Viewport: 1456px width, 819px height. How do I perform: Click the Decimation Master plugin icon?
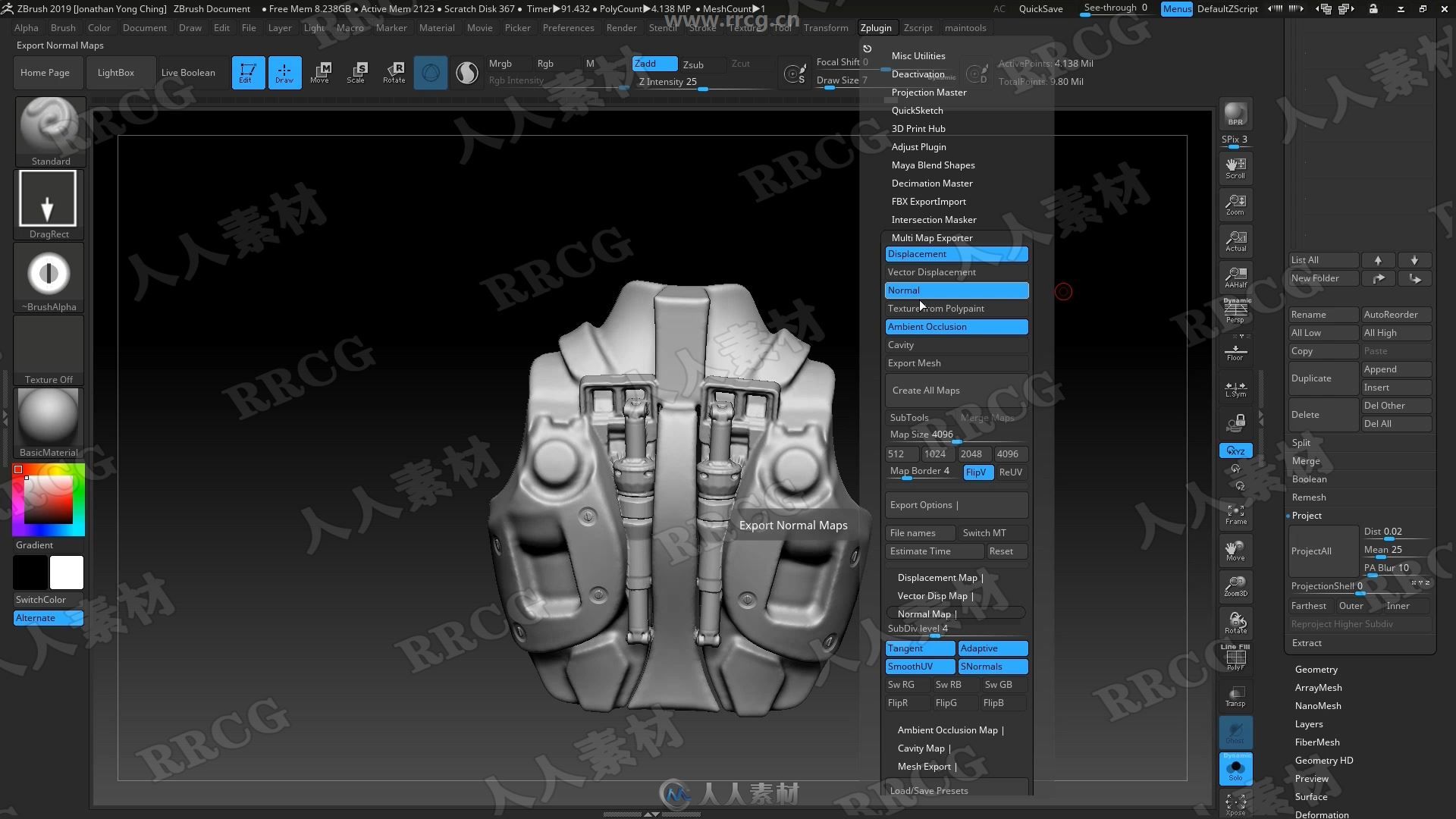click(x=932, y=183)
